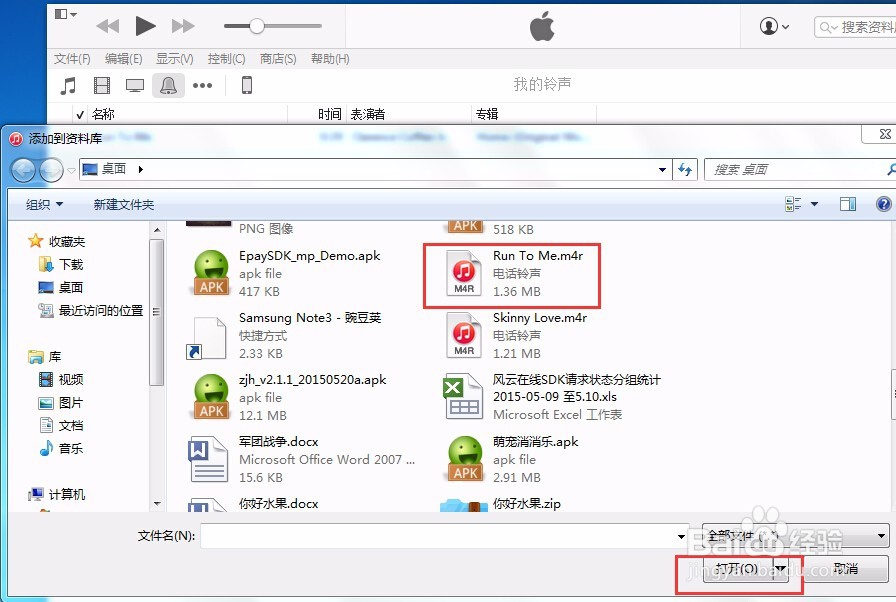Refresh the folder with the refresh icon
Image resolution: width=896 pixels, height=602 pixels.
click(x=685, y=170)
